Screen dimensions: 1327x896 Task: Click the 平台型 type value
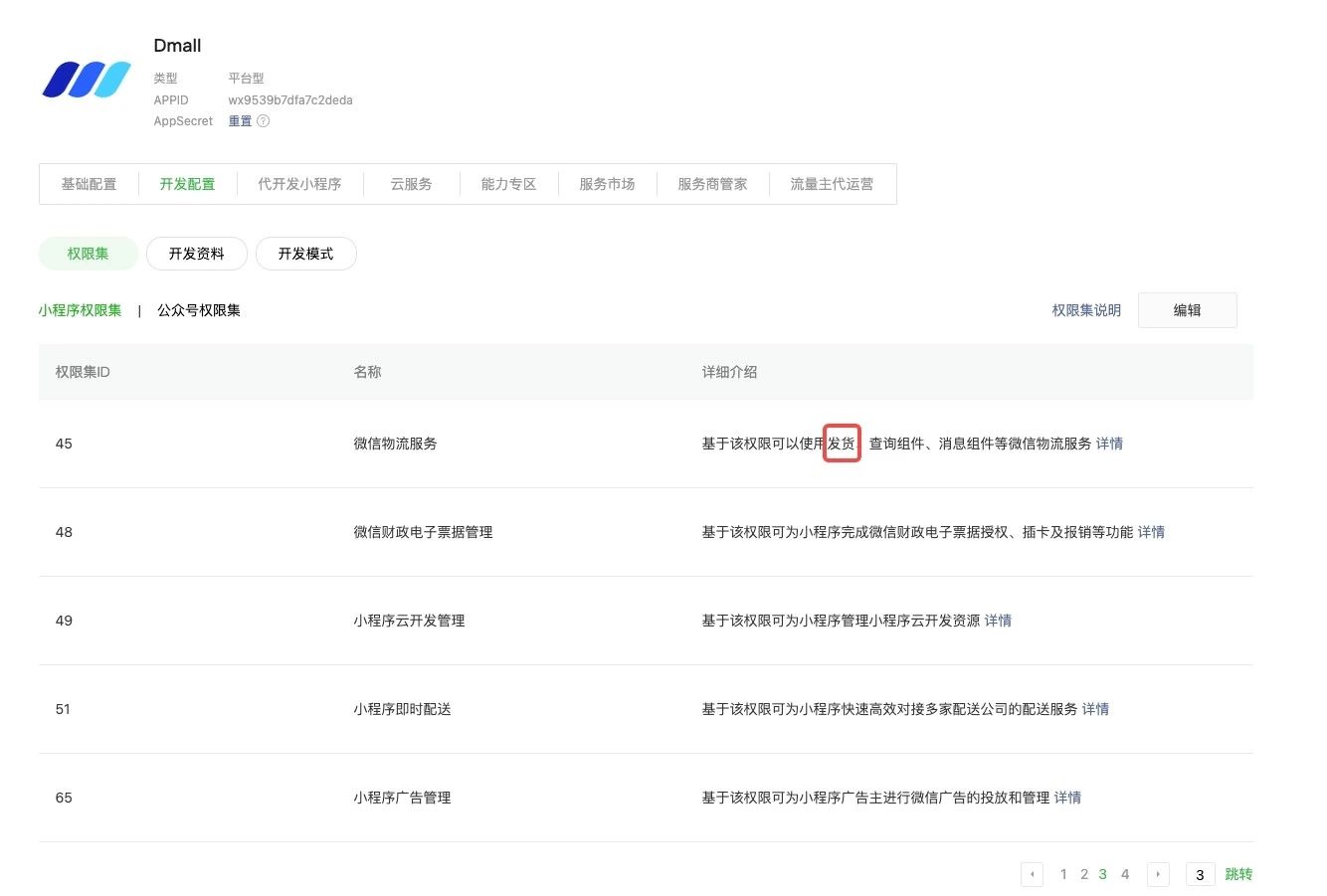[246, 78]
